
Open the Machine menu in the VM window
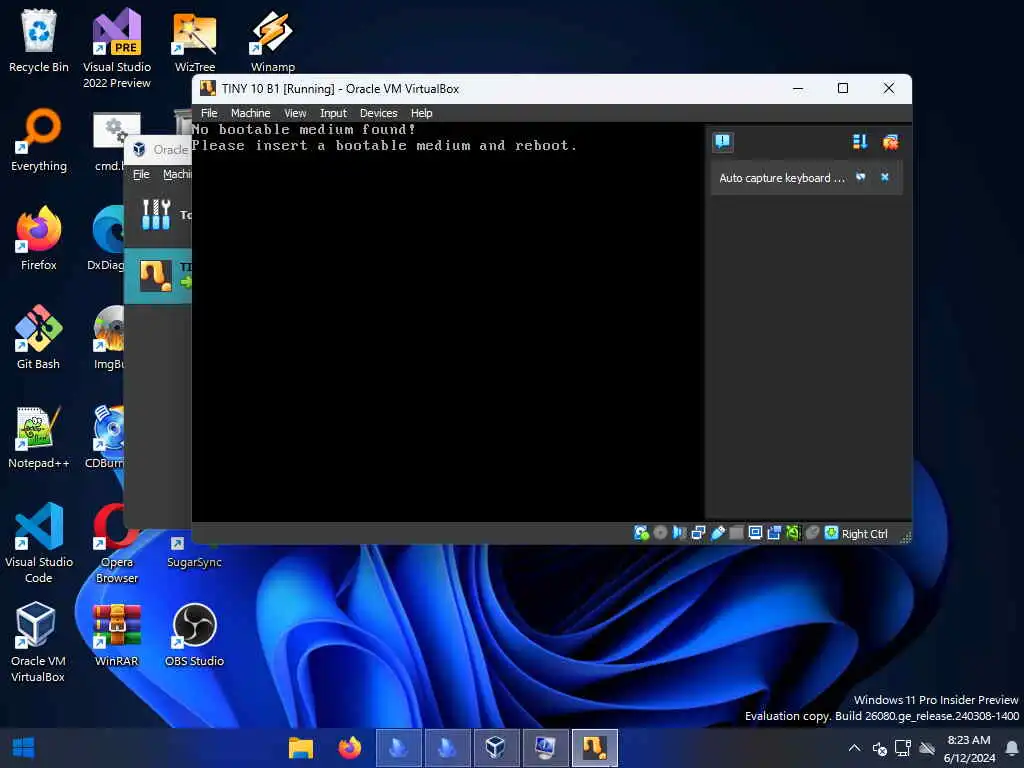tap(250, 113)
